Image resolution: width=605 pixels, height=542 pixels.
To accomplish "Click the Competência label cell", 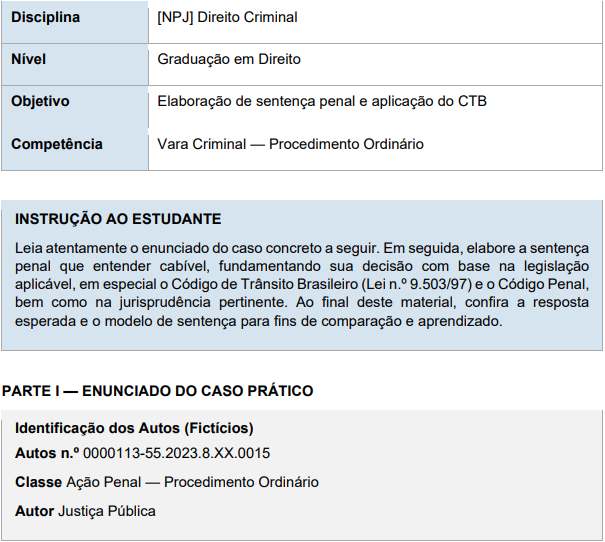I will click(x=75, y=149).
